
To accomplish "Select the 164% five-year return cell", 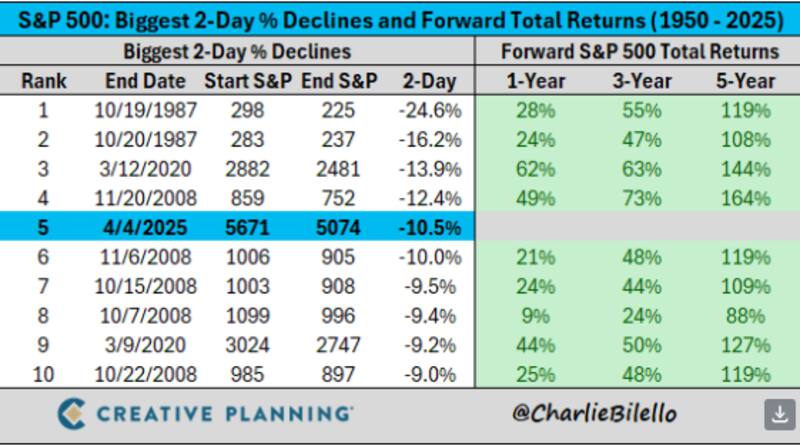I will [x=743, y=197].
